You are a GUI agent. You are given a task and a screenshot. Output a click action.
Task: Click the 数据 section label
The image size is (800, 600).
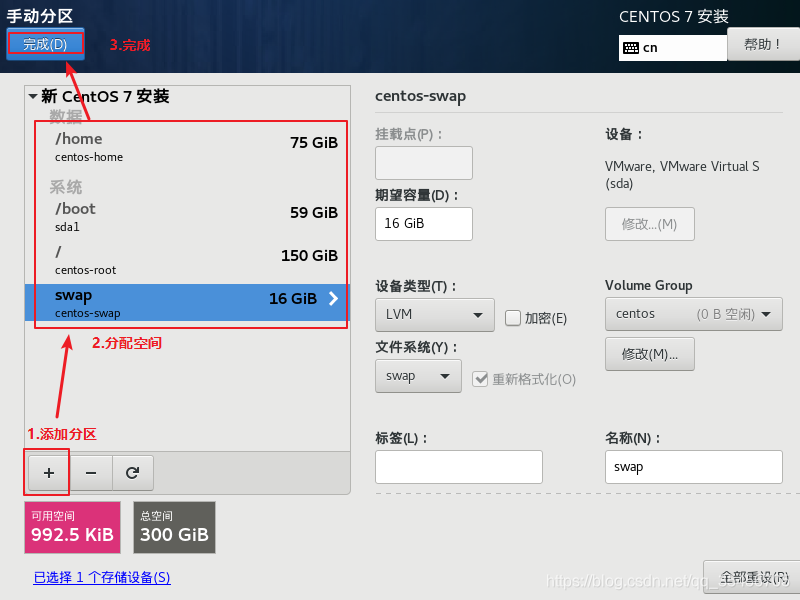point(66,117)
